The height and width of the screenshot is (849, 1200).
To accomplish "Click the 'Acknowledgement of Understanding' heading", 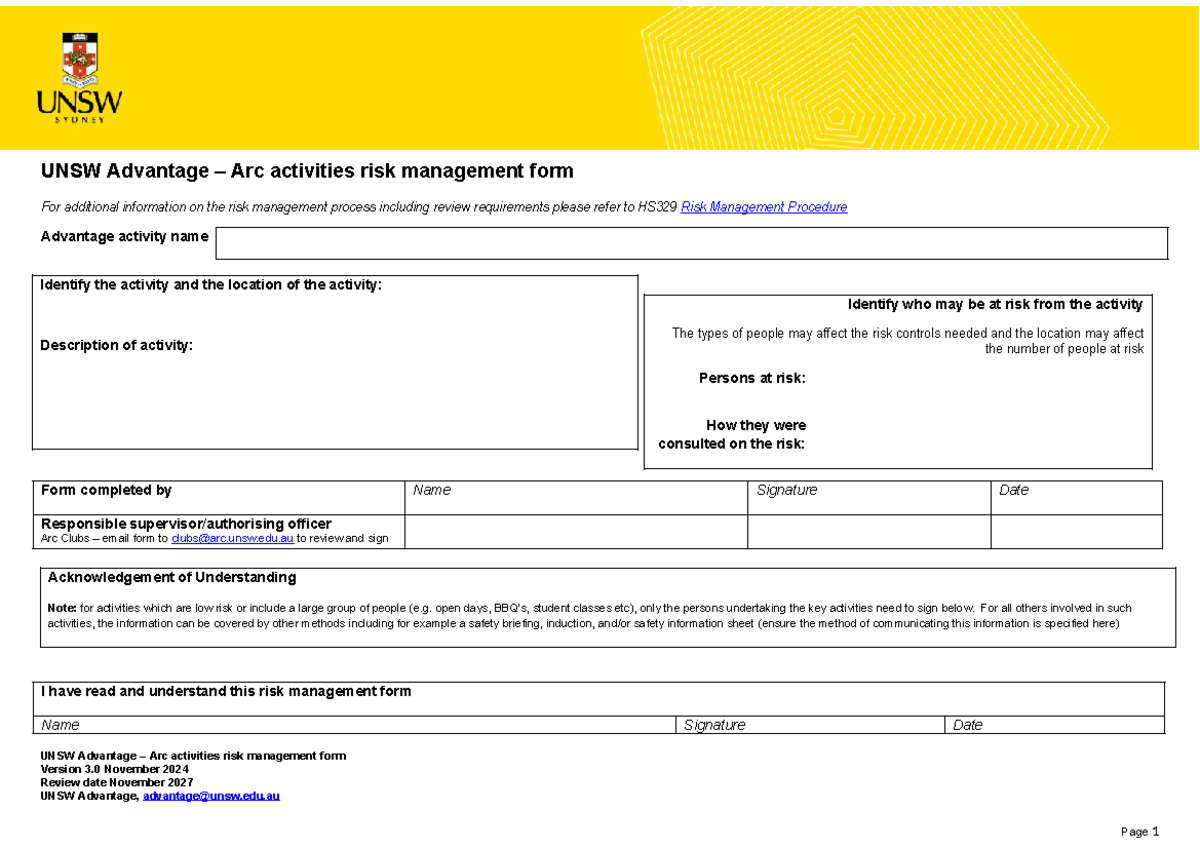I will point(172,577).
